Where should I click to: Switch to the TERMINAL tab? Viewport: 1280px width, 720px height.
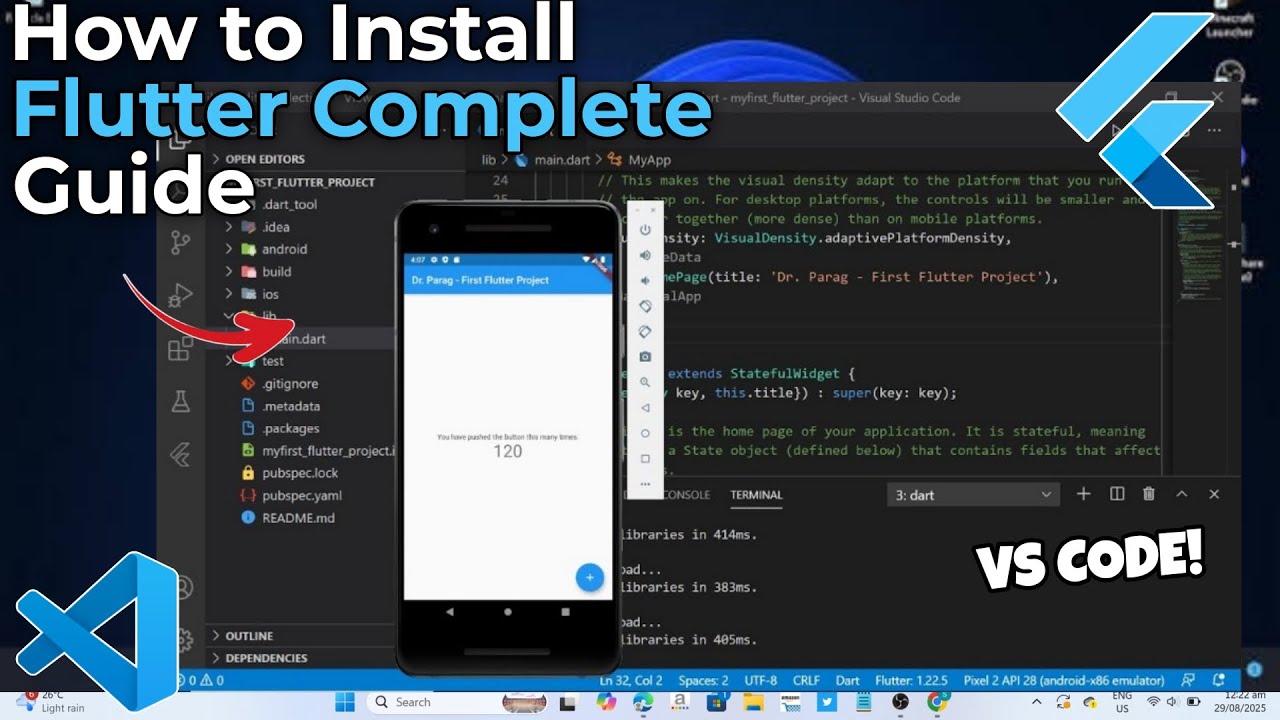pos(756,495)
